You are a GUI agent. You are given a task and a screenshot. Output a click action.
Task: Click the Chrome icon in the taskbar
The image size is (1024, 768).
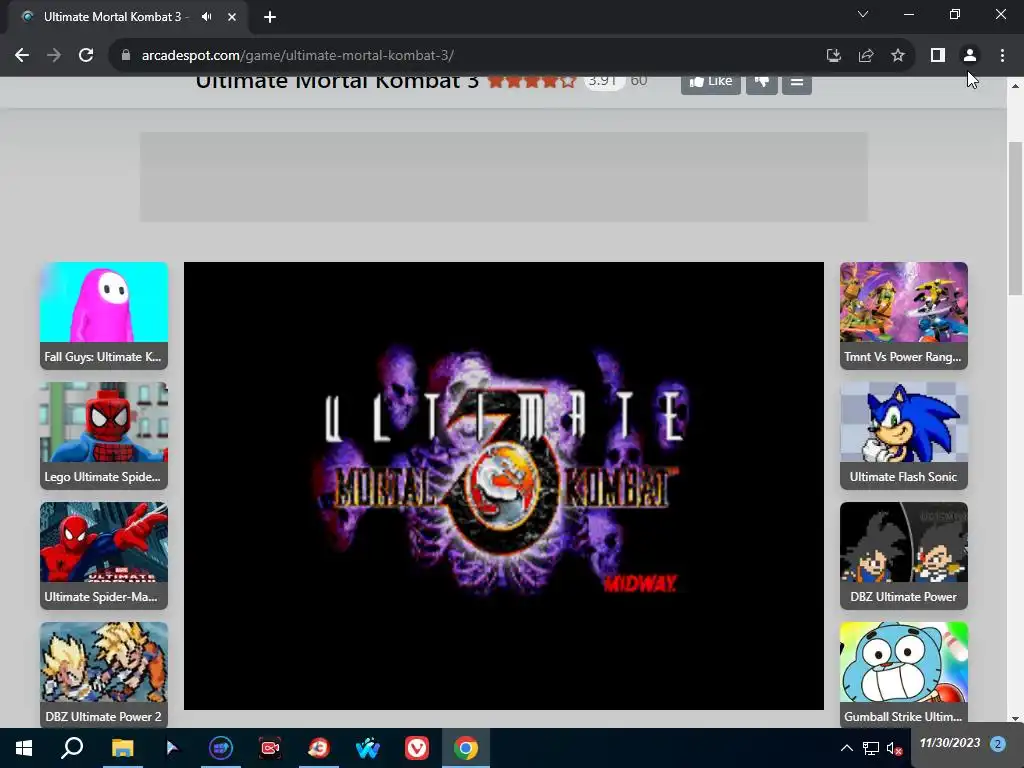466,748
